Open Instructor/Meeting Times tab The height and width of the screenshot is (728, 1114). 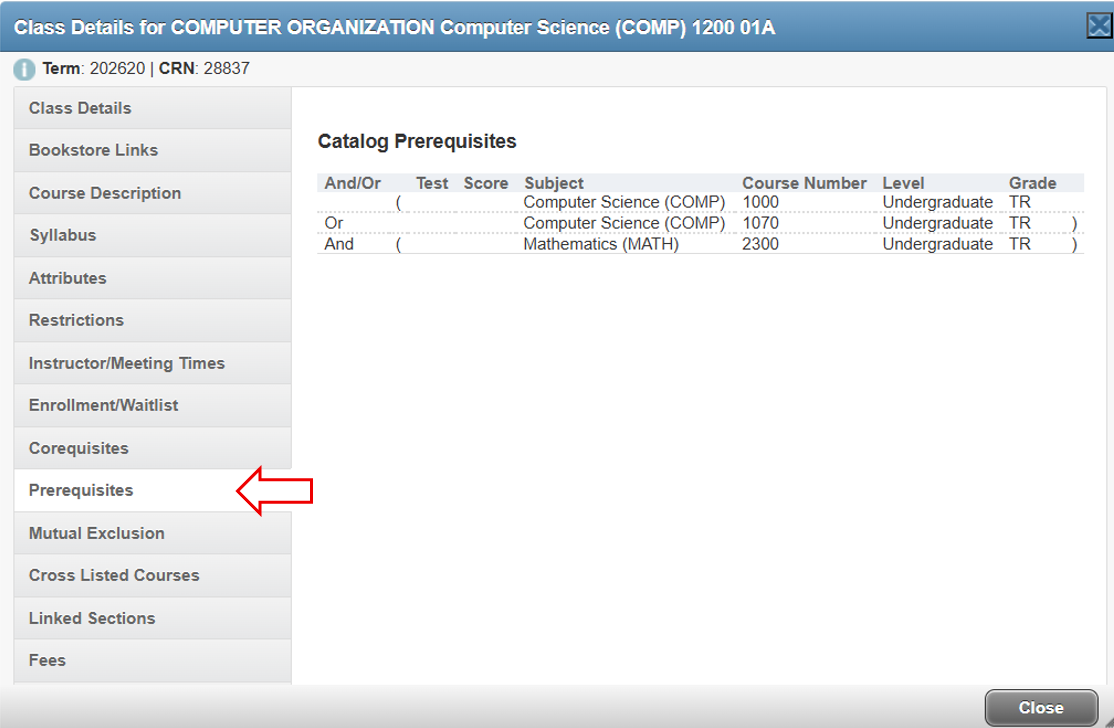click(x=127, y=363)
